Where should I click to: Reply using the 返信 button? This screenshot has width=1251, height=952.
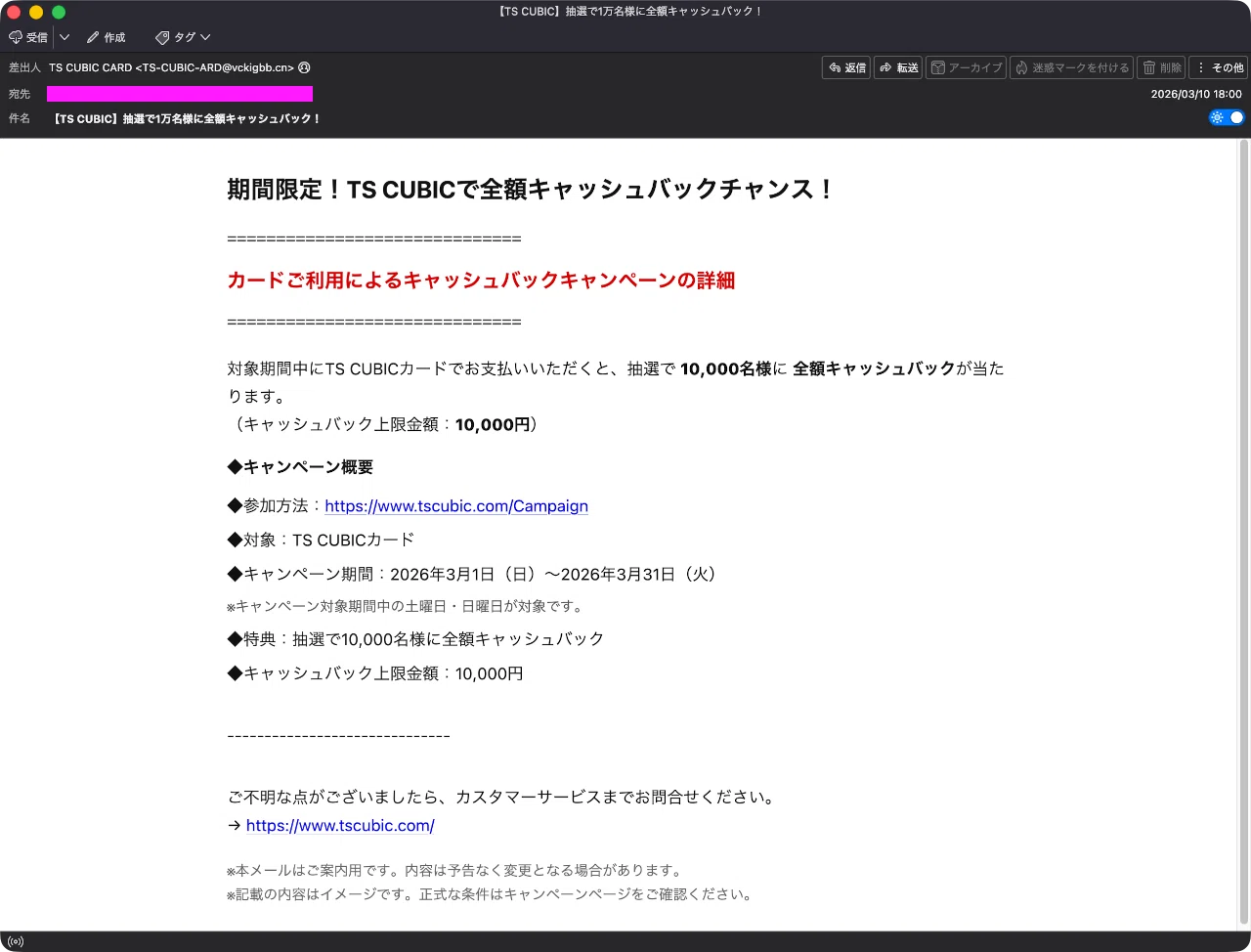[x=846, y=67]
